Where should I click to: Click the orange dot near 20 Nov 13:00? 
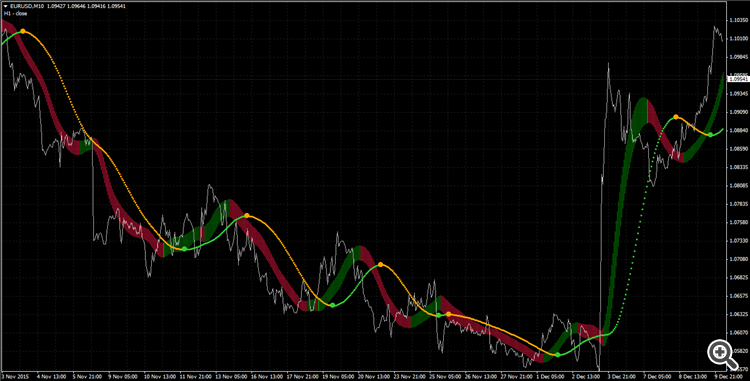380,264
